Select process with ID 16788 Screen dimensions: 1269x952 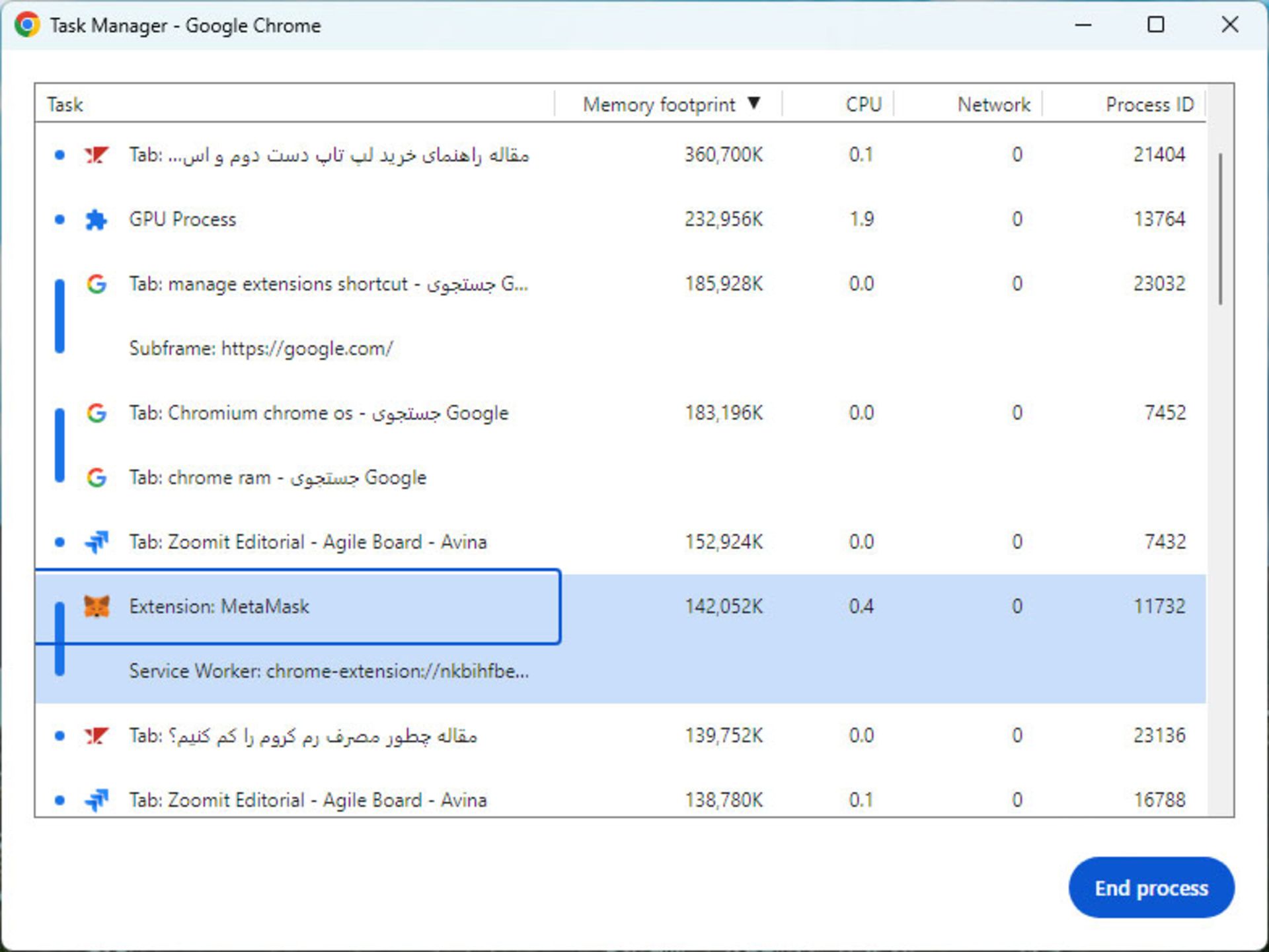[1159, 800]
